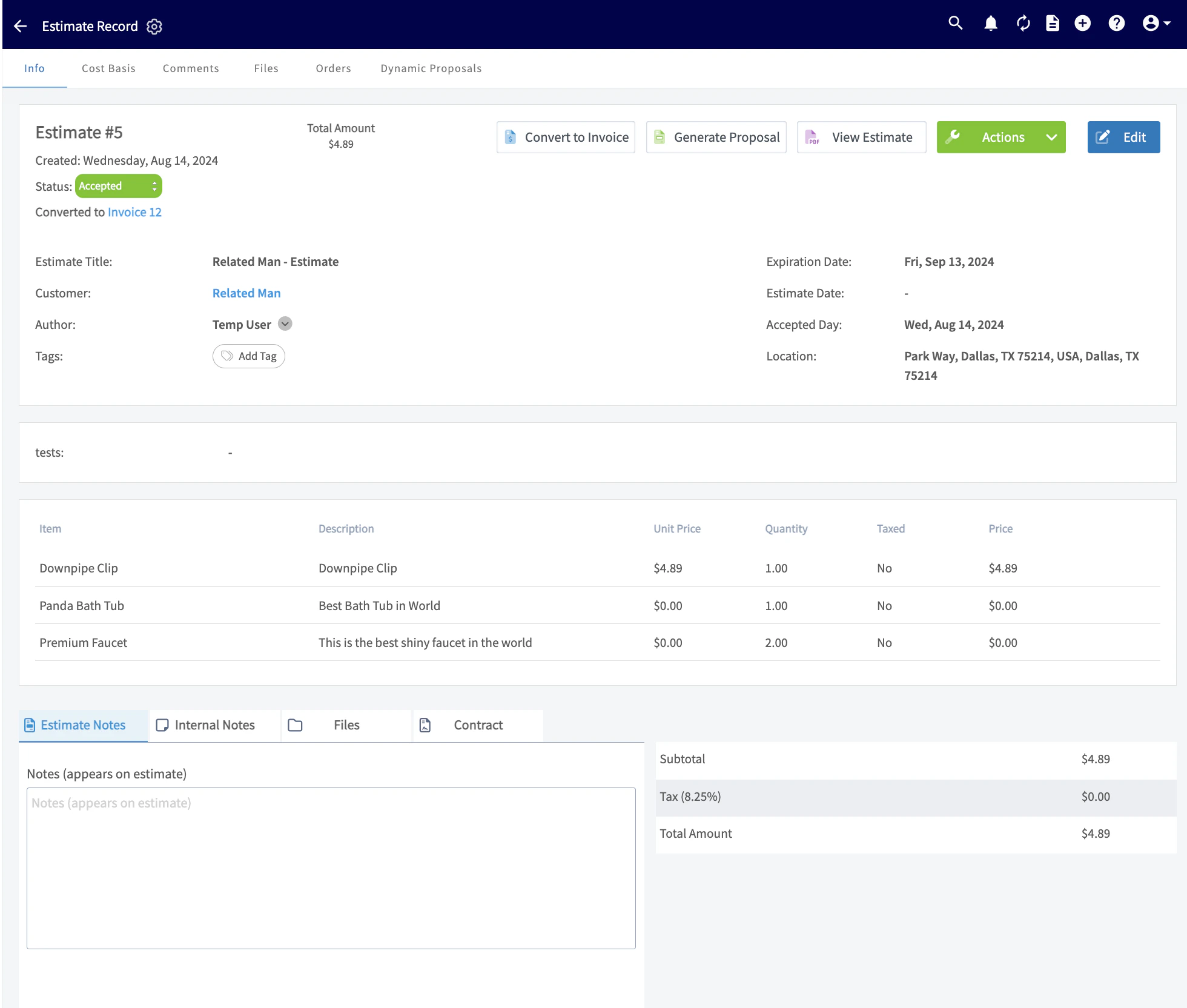Viewport: 1187px width, 1008px height.
Task: Click the accepted day Wed, Aug 14, 2024
Action: point(954,325)
